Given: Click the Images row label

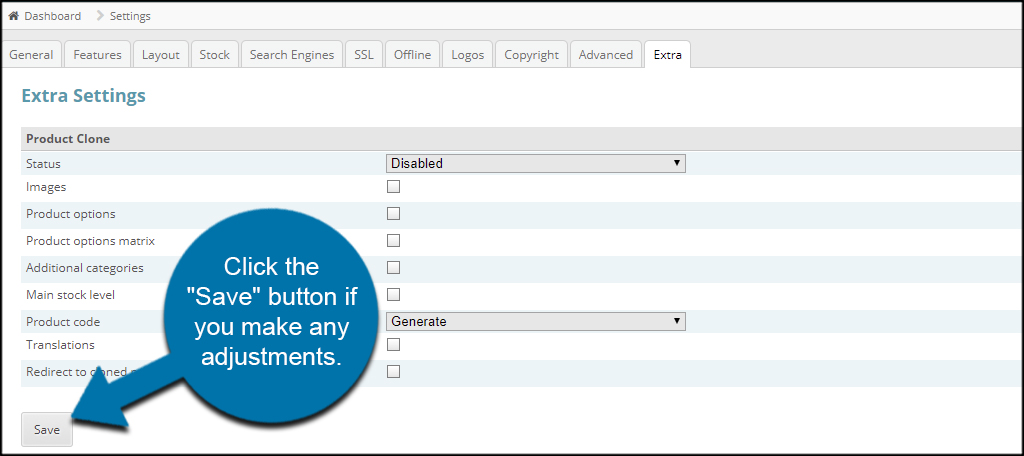Looking at the screenshot, I should coord(46,187).
